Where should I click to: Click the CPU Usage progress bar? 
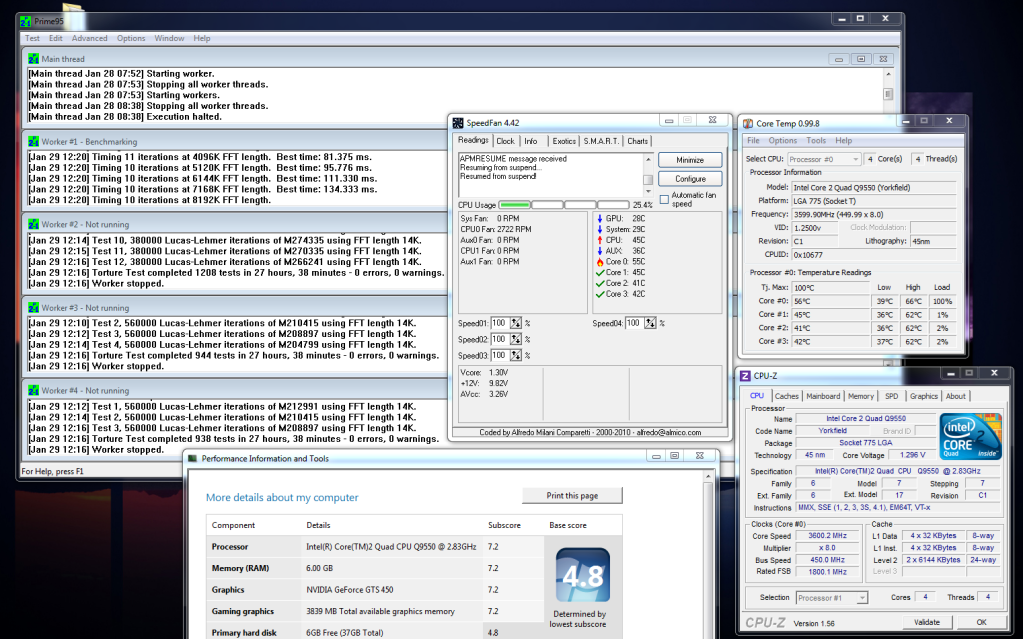click(x=564, y=205)
